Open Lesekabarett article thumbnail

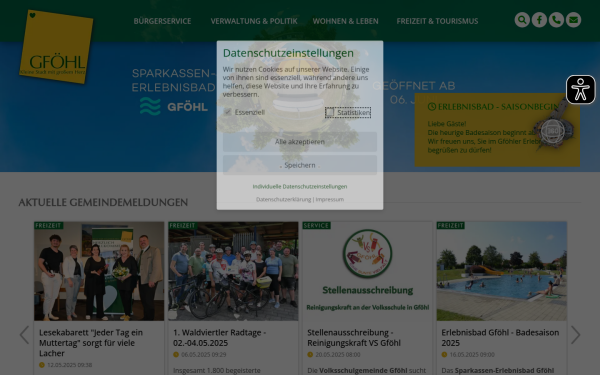tap(99, 271)
